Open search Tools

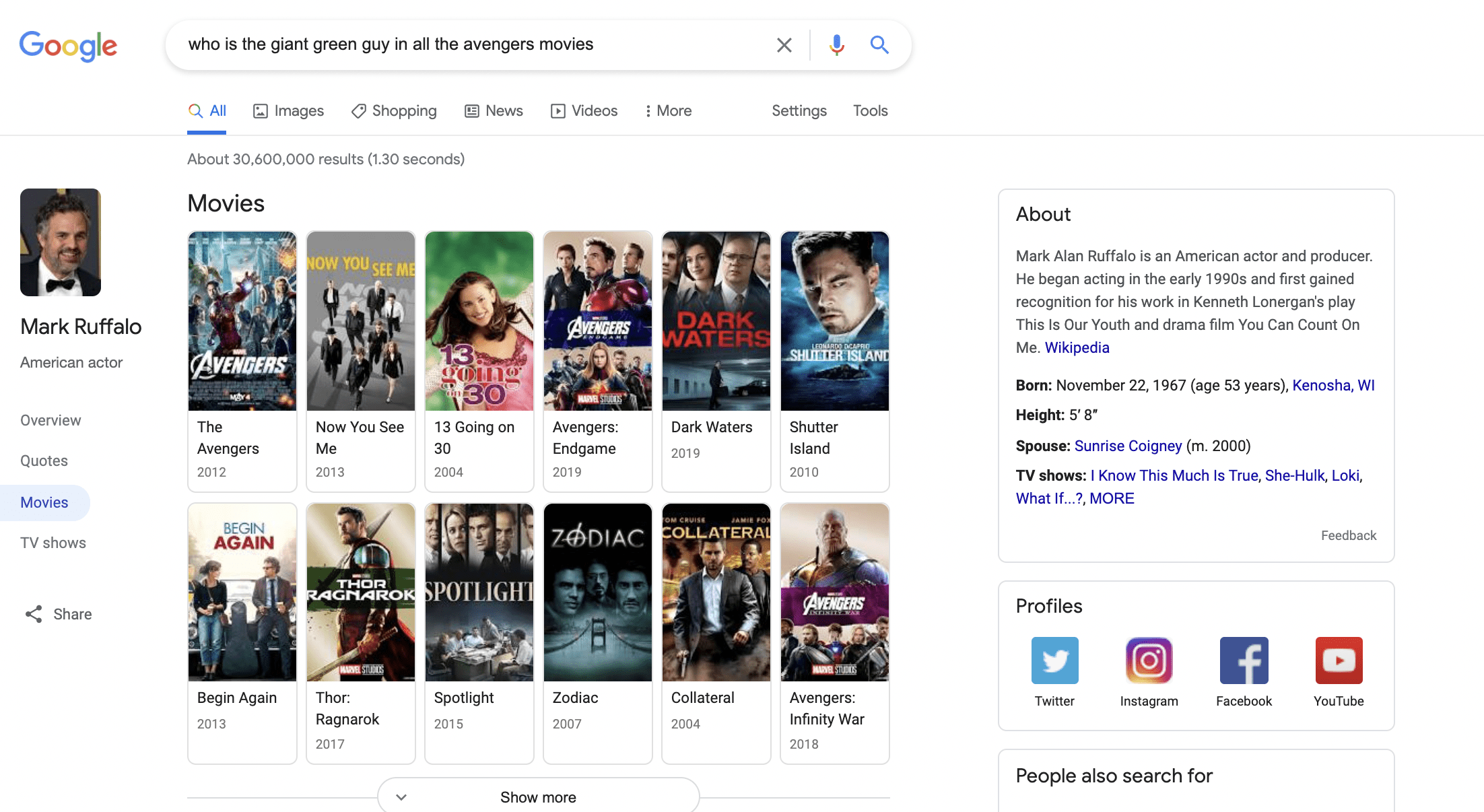click(870, 111)
